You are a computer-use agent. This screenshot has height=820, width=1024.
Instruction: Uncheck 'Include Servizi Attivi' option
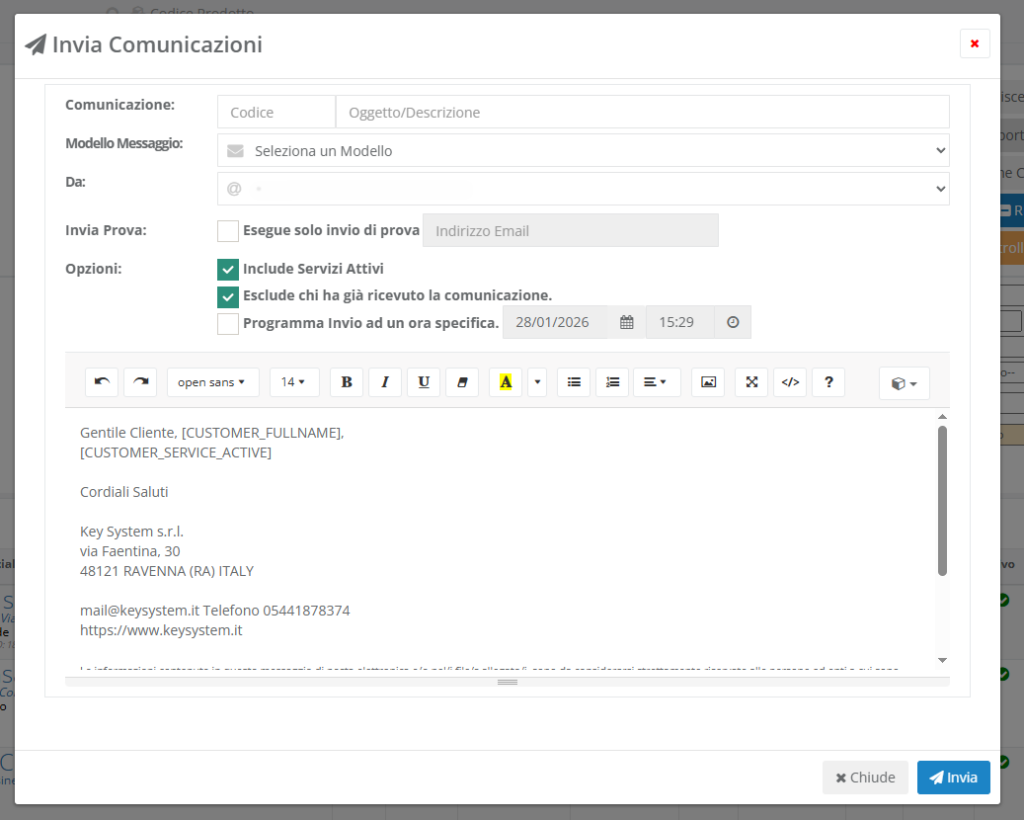click(x=228, y=269)
